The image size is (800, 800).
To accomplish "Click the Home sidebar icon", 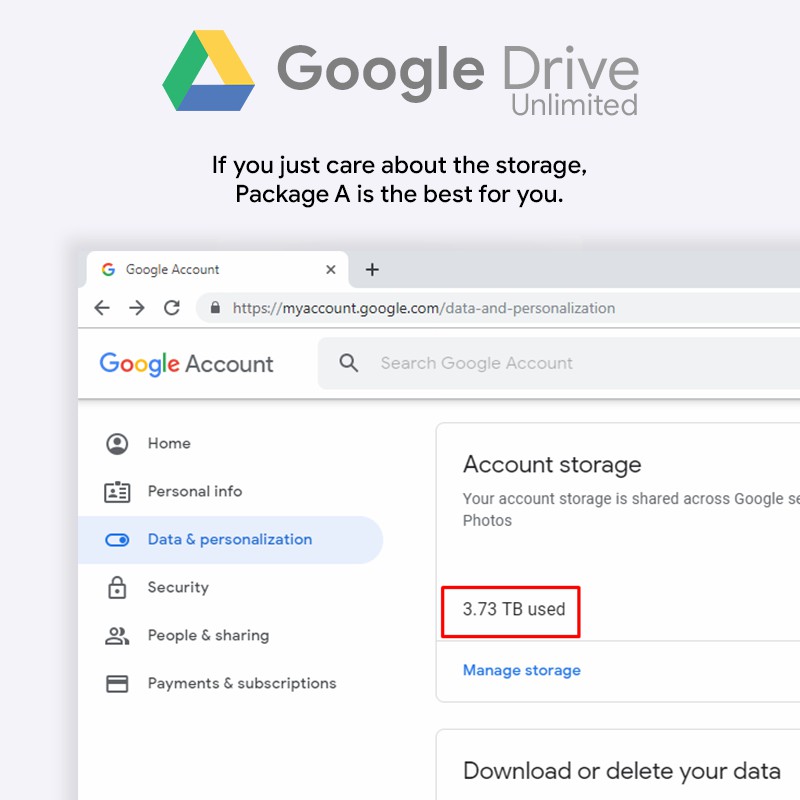I will [117, 443].
